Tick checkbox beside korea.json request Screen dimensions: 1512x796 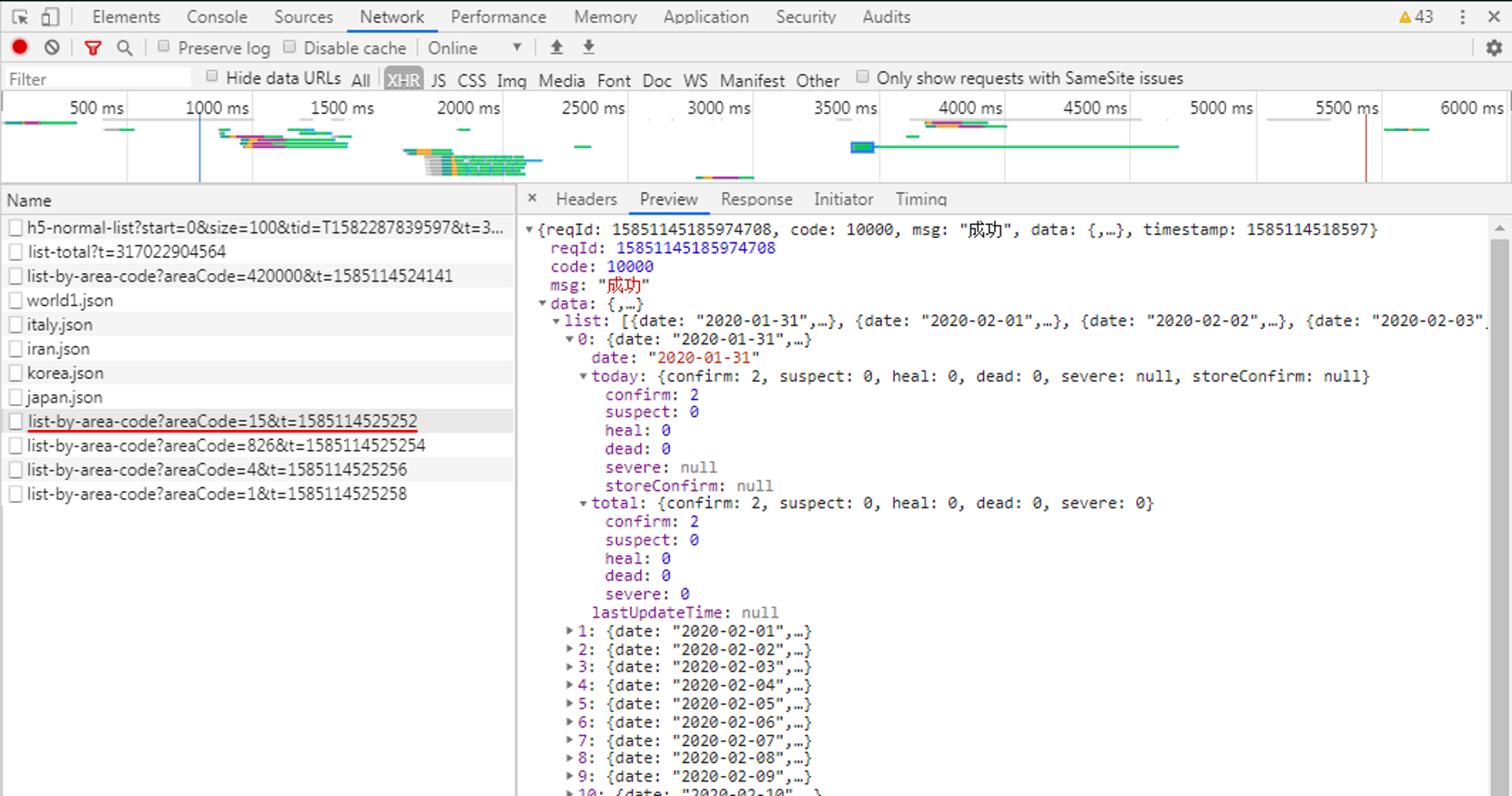pyautogui.click(x=15, y=372)
